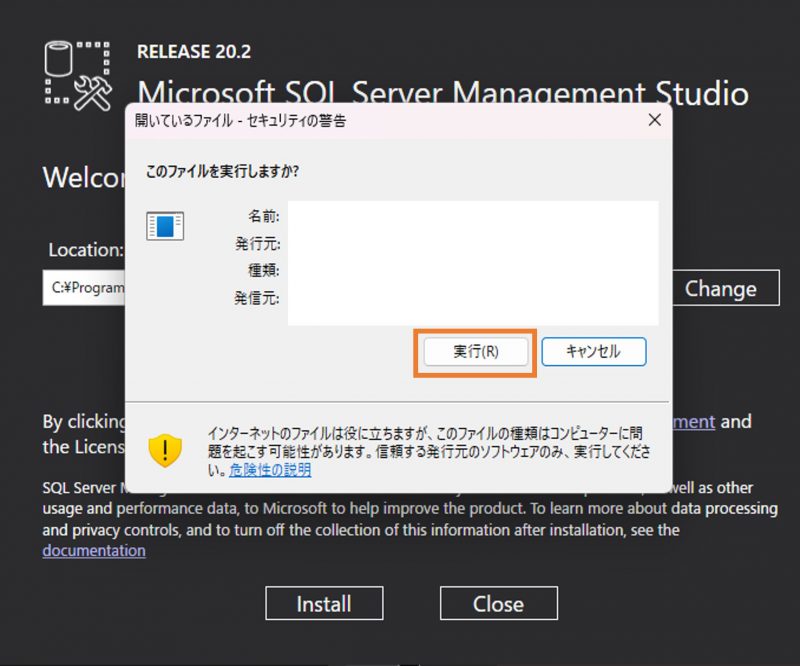This screenshot has width=800, height=666.
Task: Click the yellow warning shield icon
Action: [x=165, y=450]
